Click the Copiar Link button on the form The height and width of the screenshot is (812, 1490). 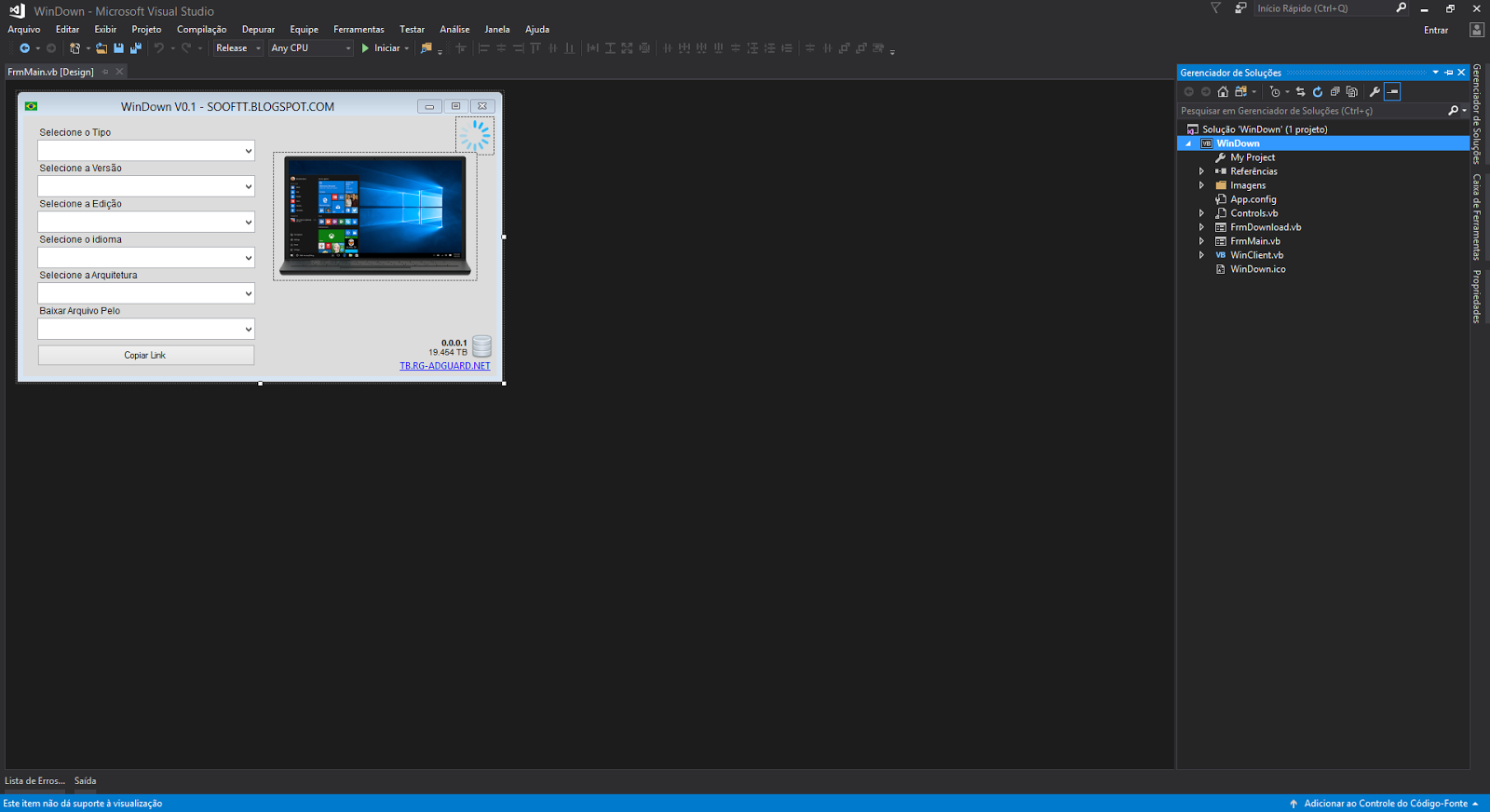pyautogui.click(x=145, y=356)
